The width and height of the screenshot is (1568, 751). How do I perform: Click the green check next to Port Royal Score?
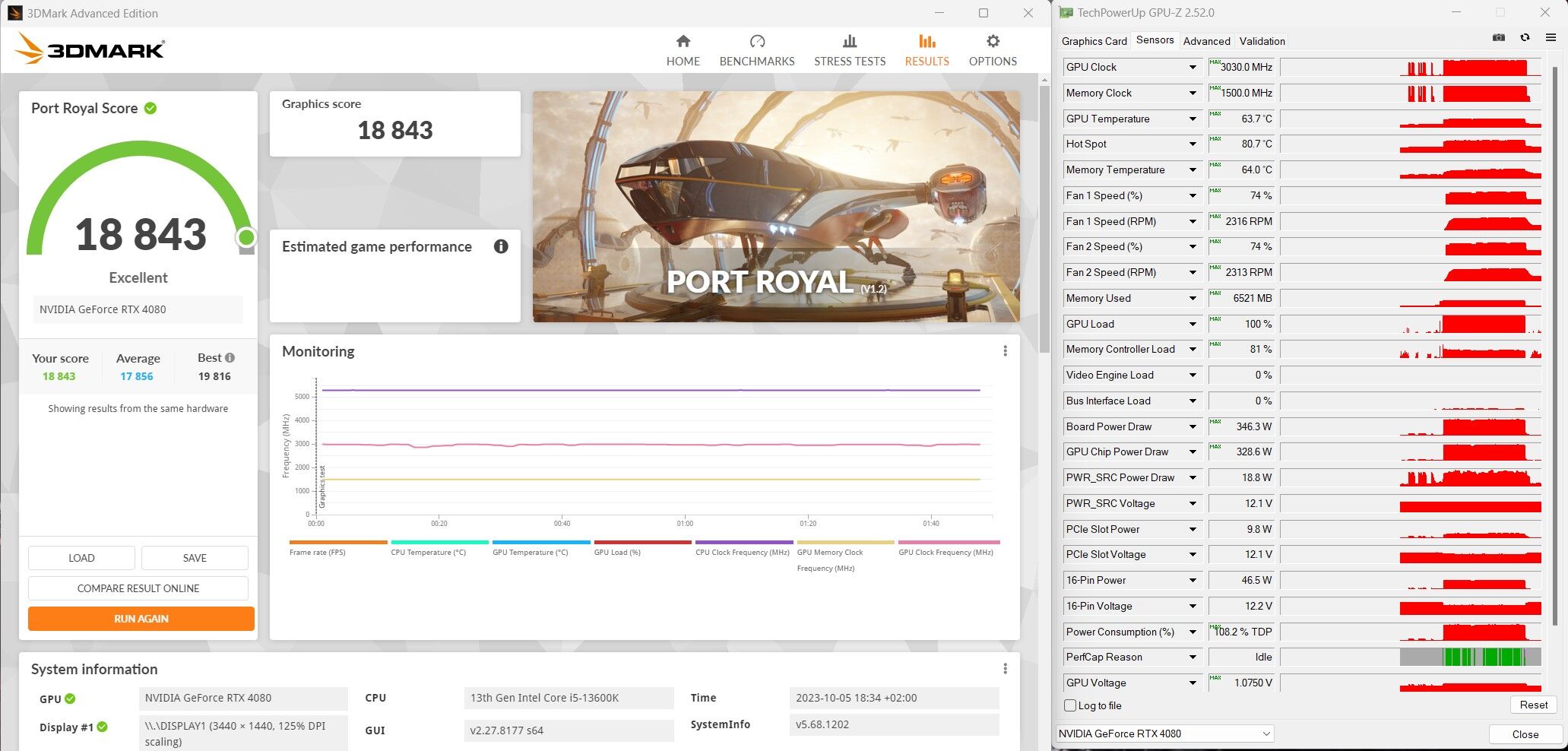150,108
